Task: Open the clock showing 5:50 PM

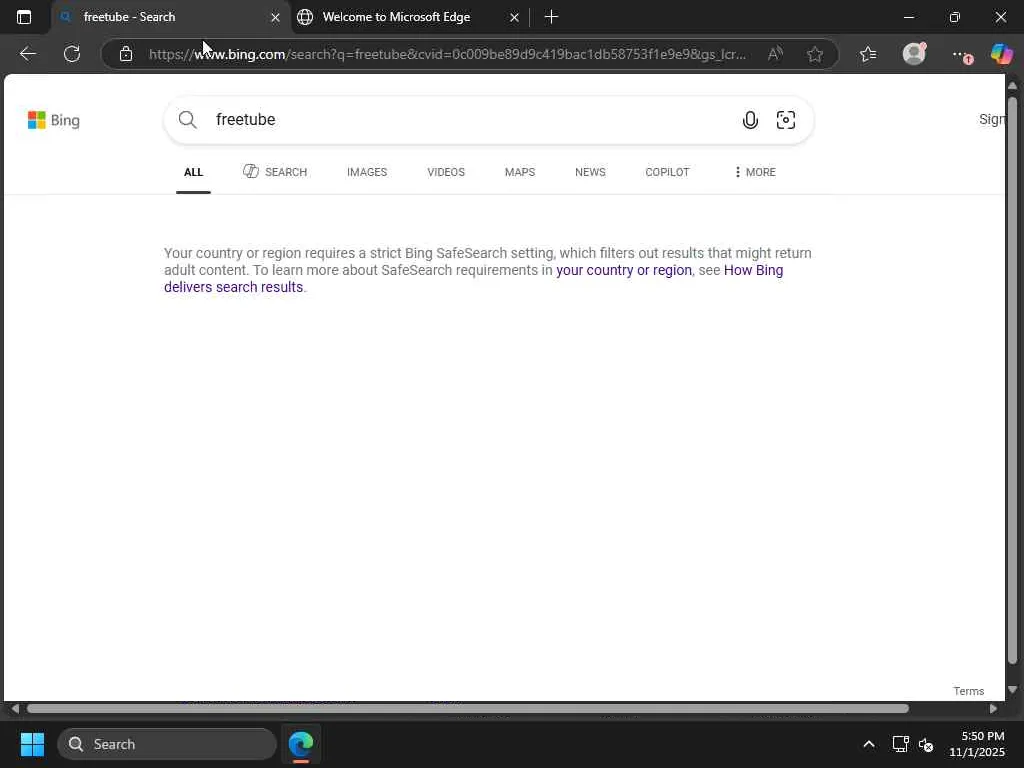Action: click(977, 744)
